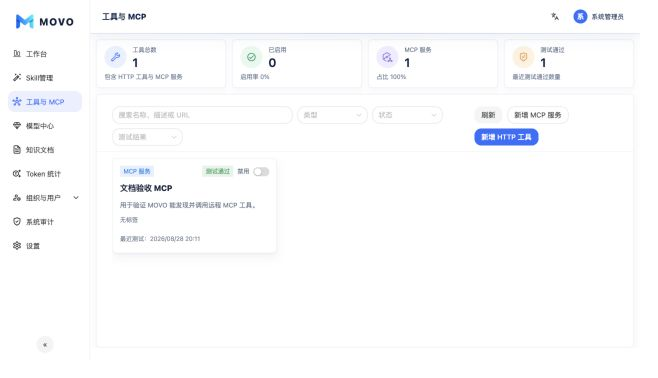Click the 占比 100% text
The height and width of the screenshot is (378, 658).
click(x=391, y=77)
